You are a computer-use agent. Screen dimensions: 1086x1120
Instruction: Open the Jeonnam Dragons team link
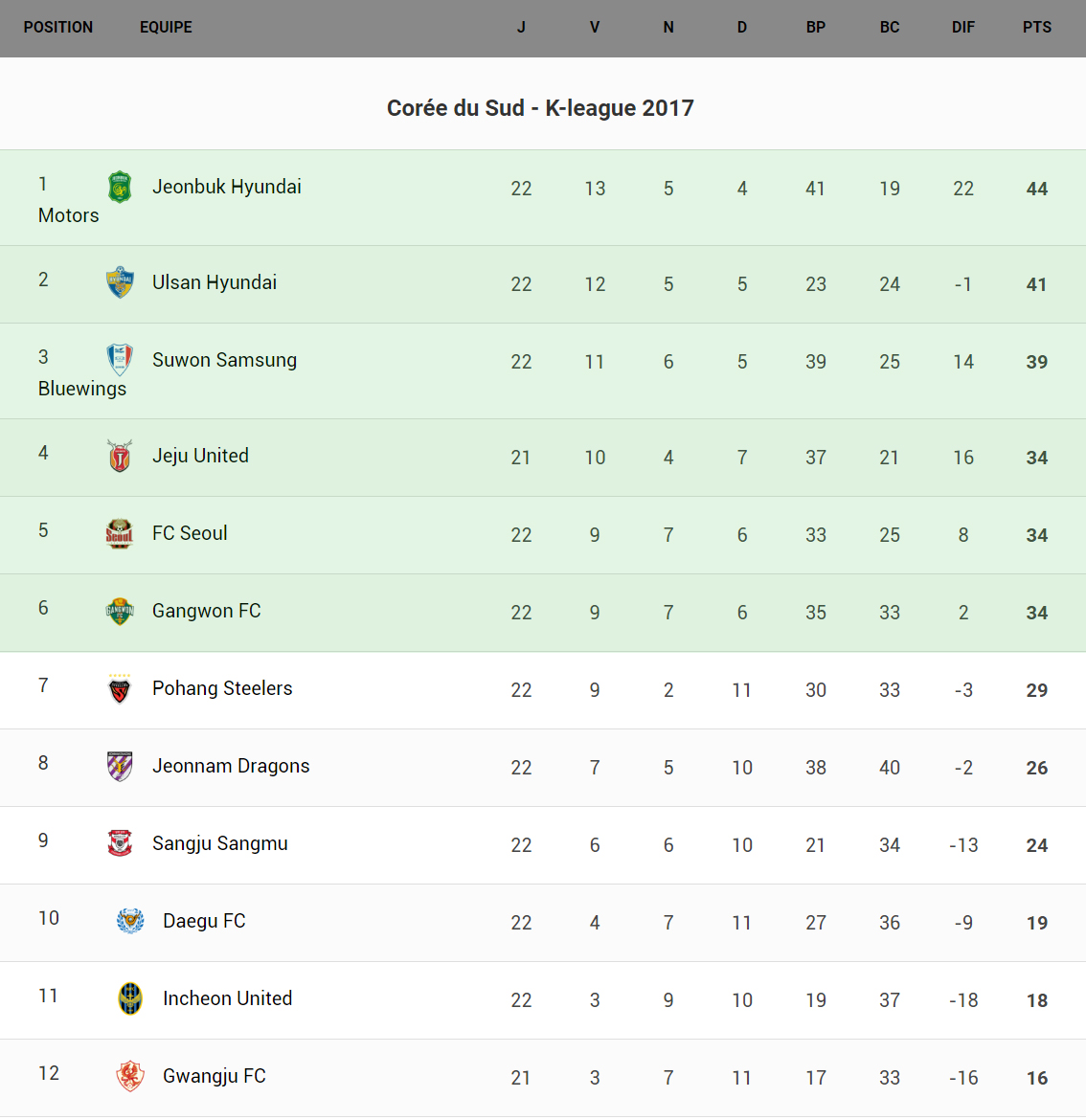tap(231, 766)
